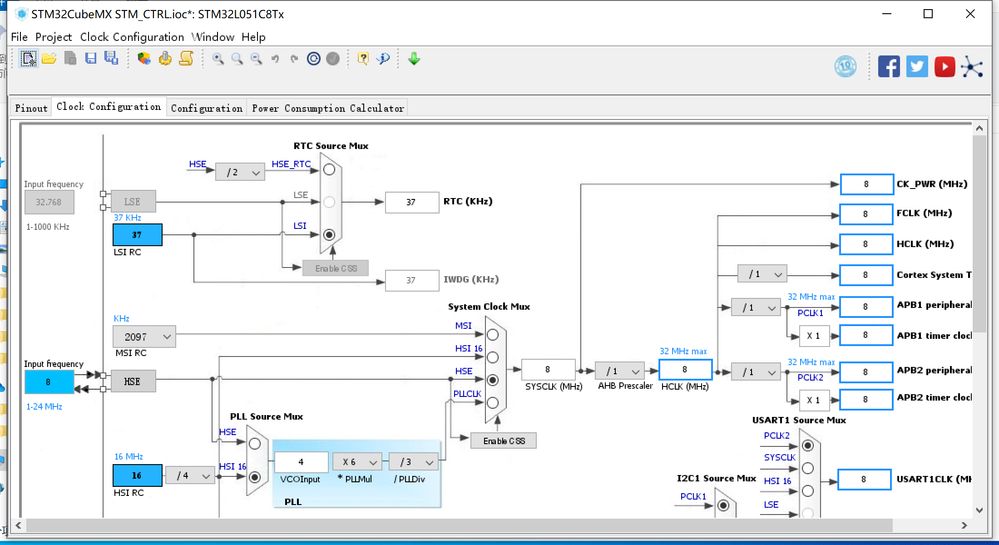Save the project with the single floppy disk icon

point(90,59)
